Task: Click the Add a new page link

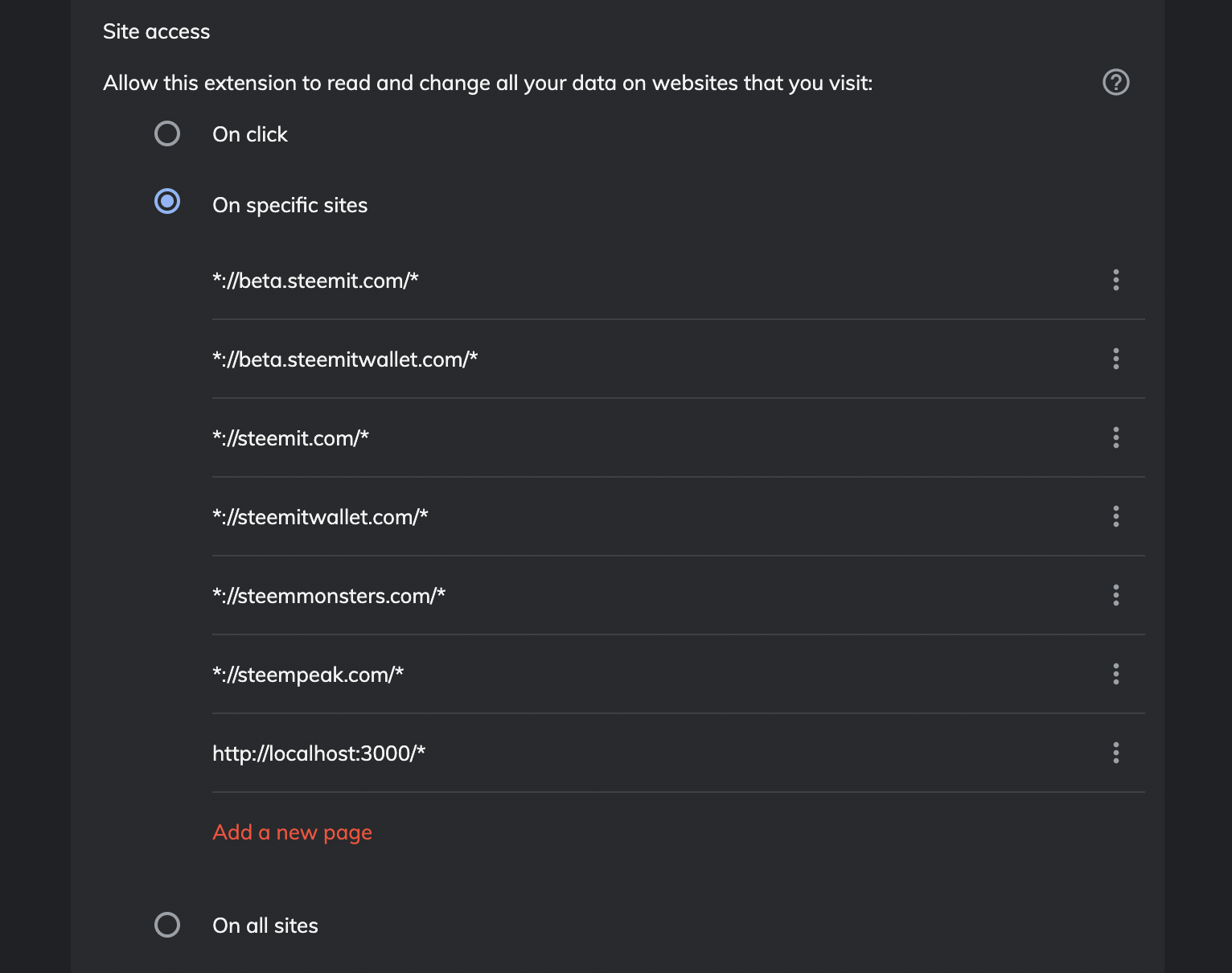Action: coord(292,832)
